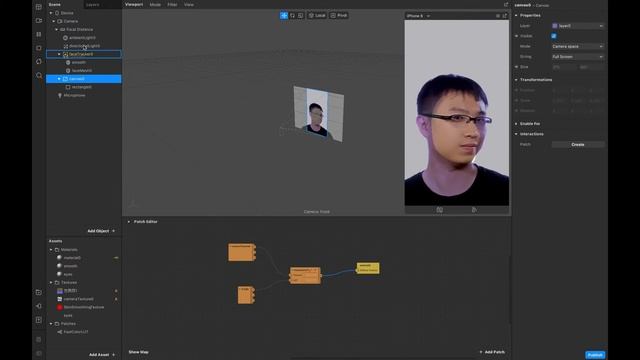
Task: Select the center orange patch node
Action: (x=305, y=276)
